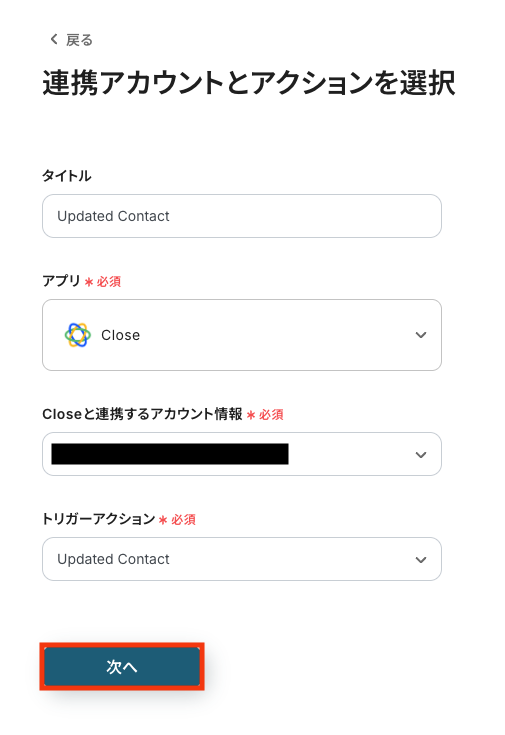Click the Close app logo icon
Viewport: 505px width, 735px height.
click(x=77, y=335)
